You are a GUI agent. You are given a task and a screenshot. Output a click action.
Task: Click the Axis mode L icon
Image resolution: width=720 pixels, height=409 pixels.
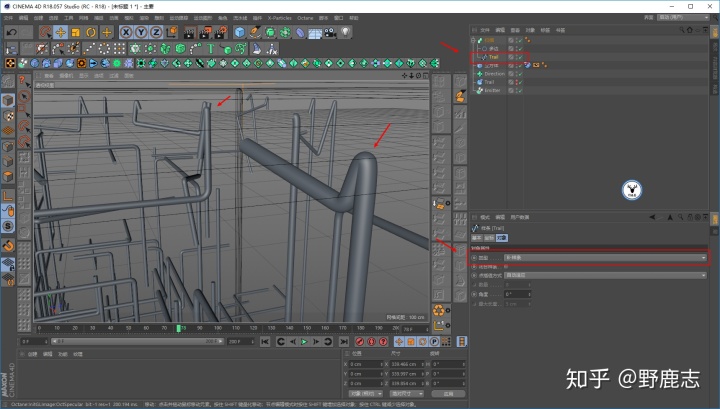(8, 196)
